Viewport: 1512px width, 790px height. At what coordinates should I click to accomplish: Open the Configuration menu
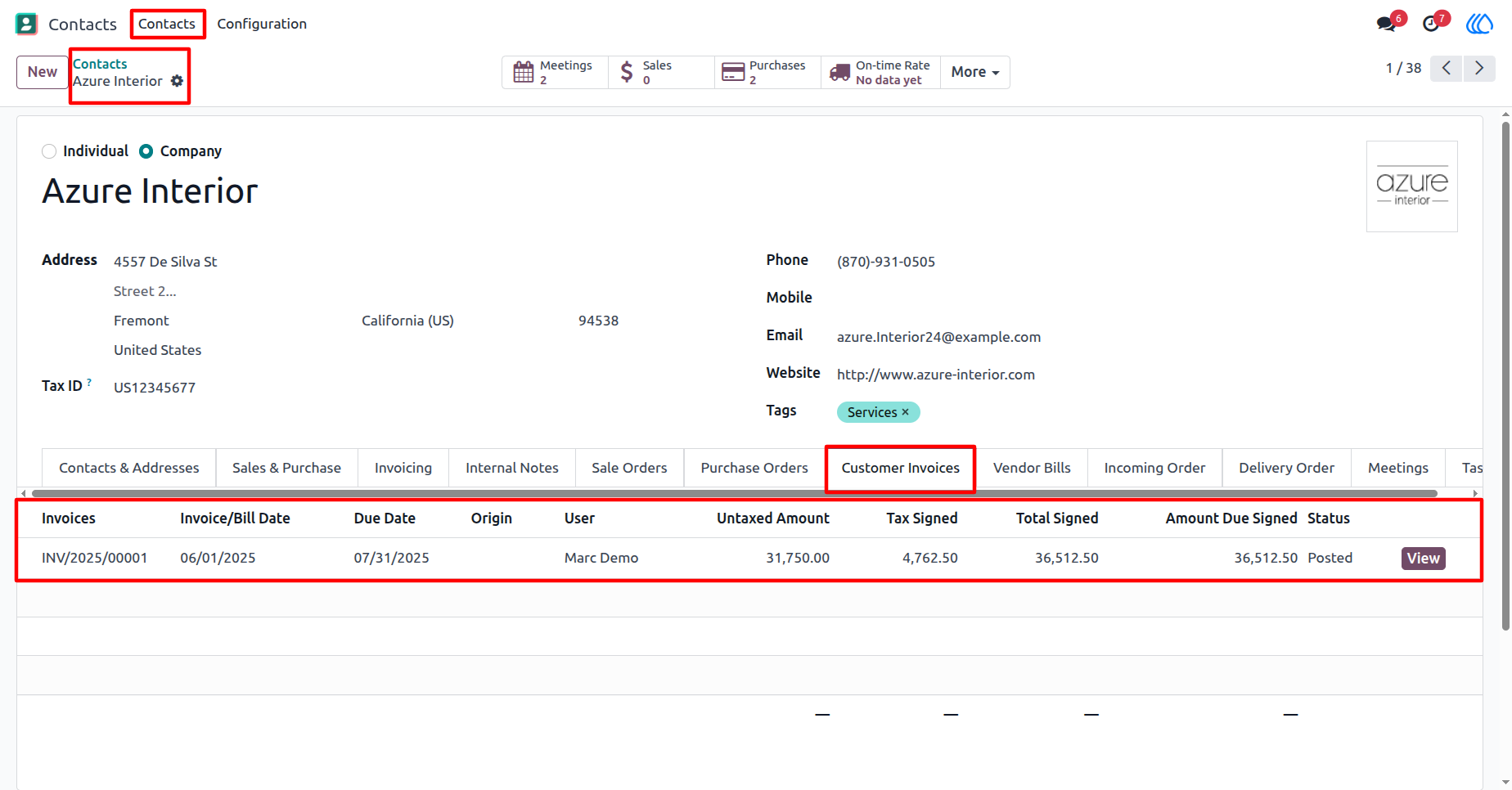[262, 24]
